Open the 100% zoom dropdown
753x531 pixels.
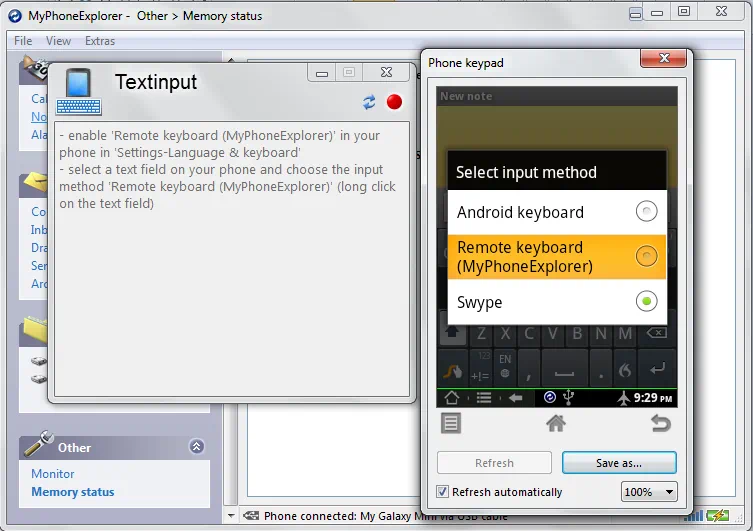pos(649,492)
